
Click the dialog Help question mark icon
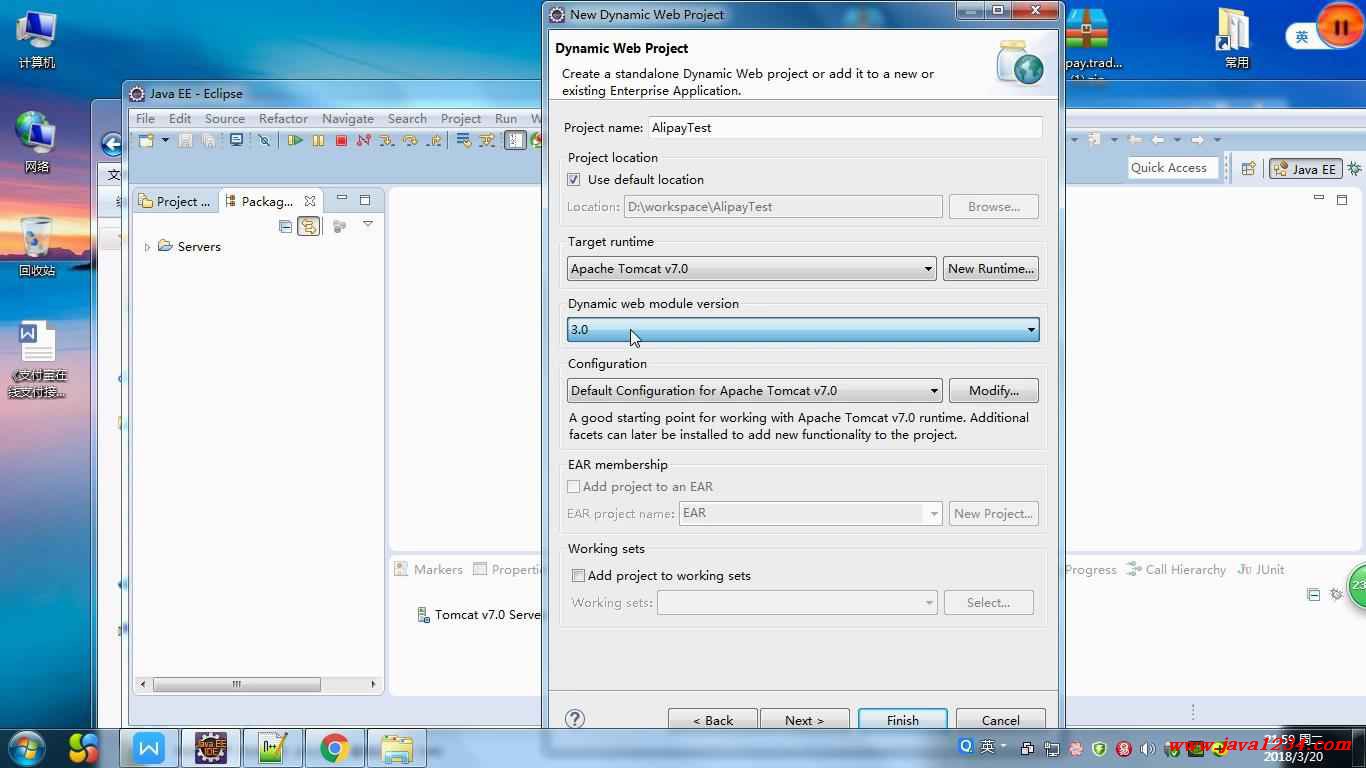coord(575,718)
